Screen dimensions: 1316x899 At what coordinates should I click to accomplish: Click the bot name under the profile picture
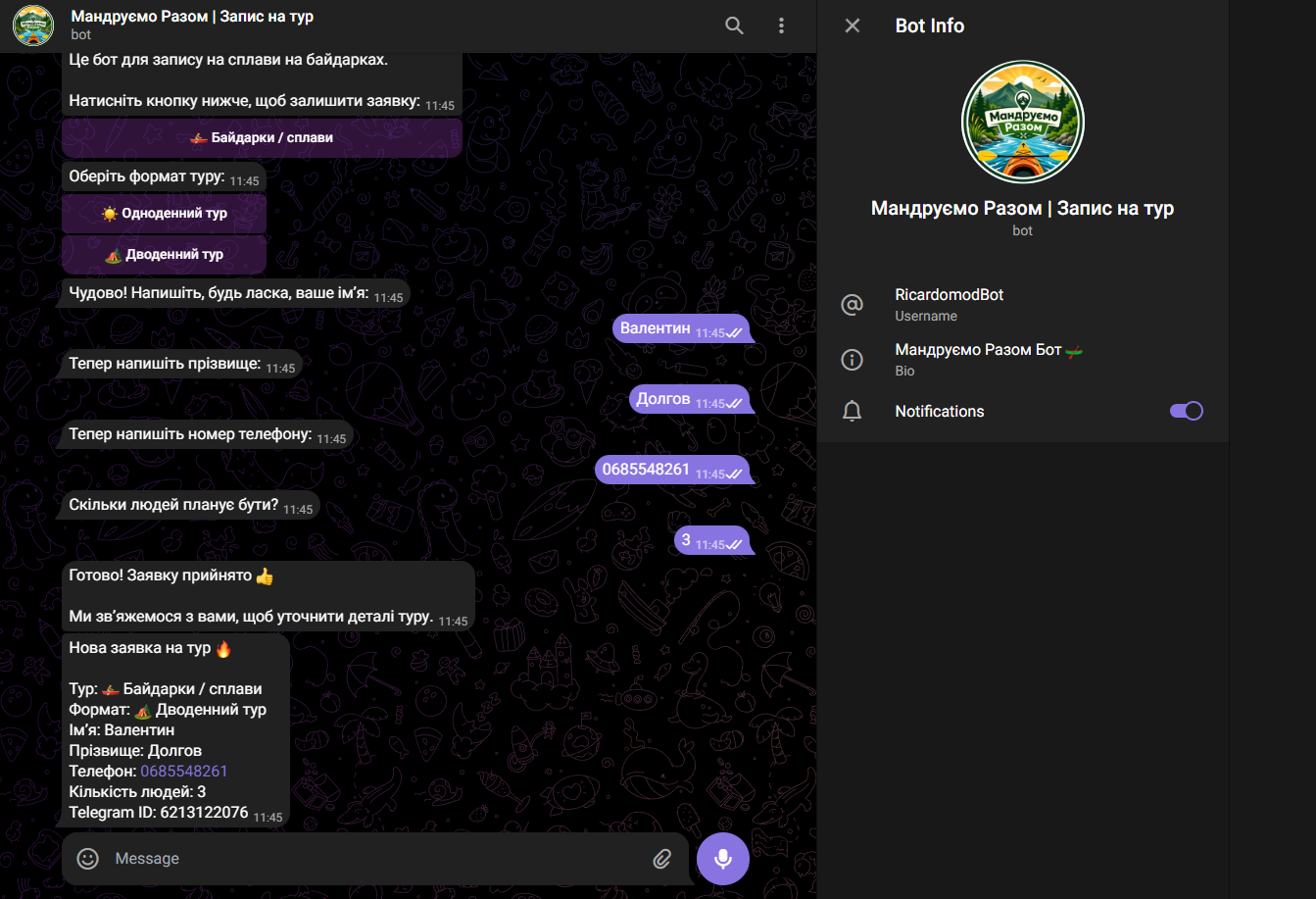click(1023, 208)
